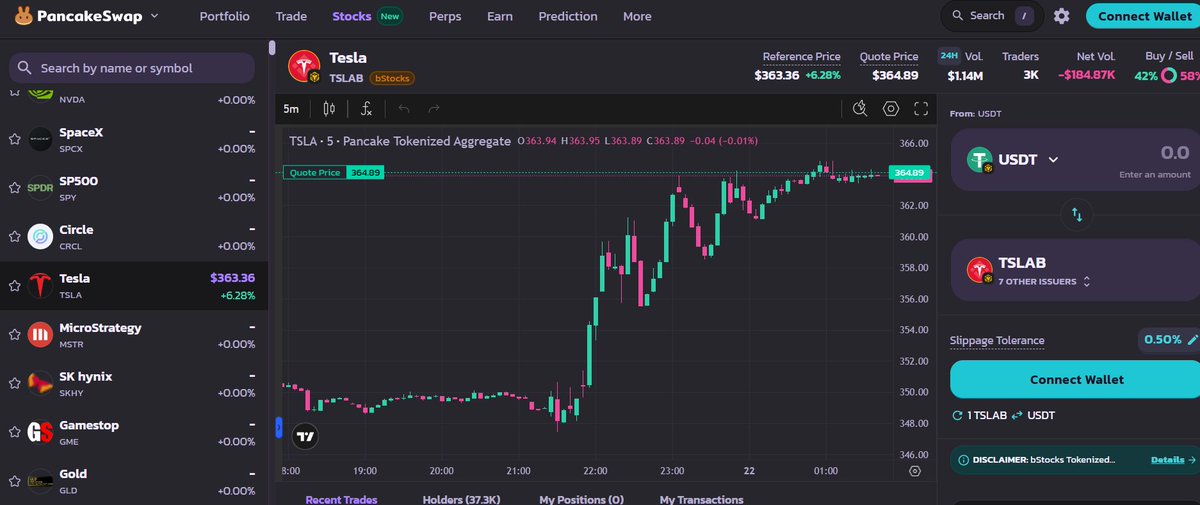Image resolution: width=1200 pixels, height=505 pixels.
Task: Select SP500 SPDR logo in list
Action: [x=40, y=188]
